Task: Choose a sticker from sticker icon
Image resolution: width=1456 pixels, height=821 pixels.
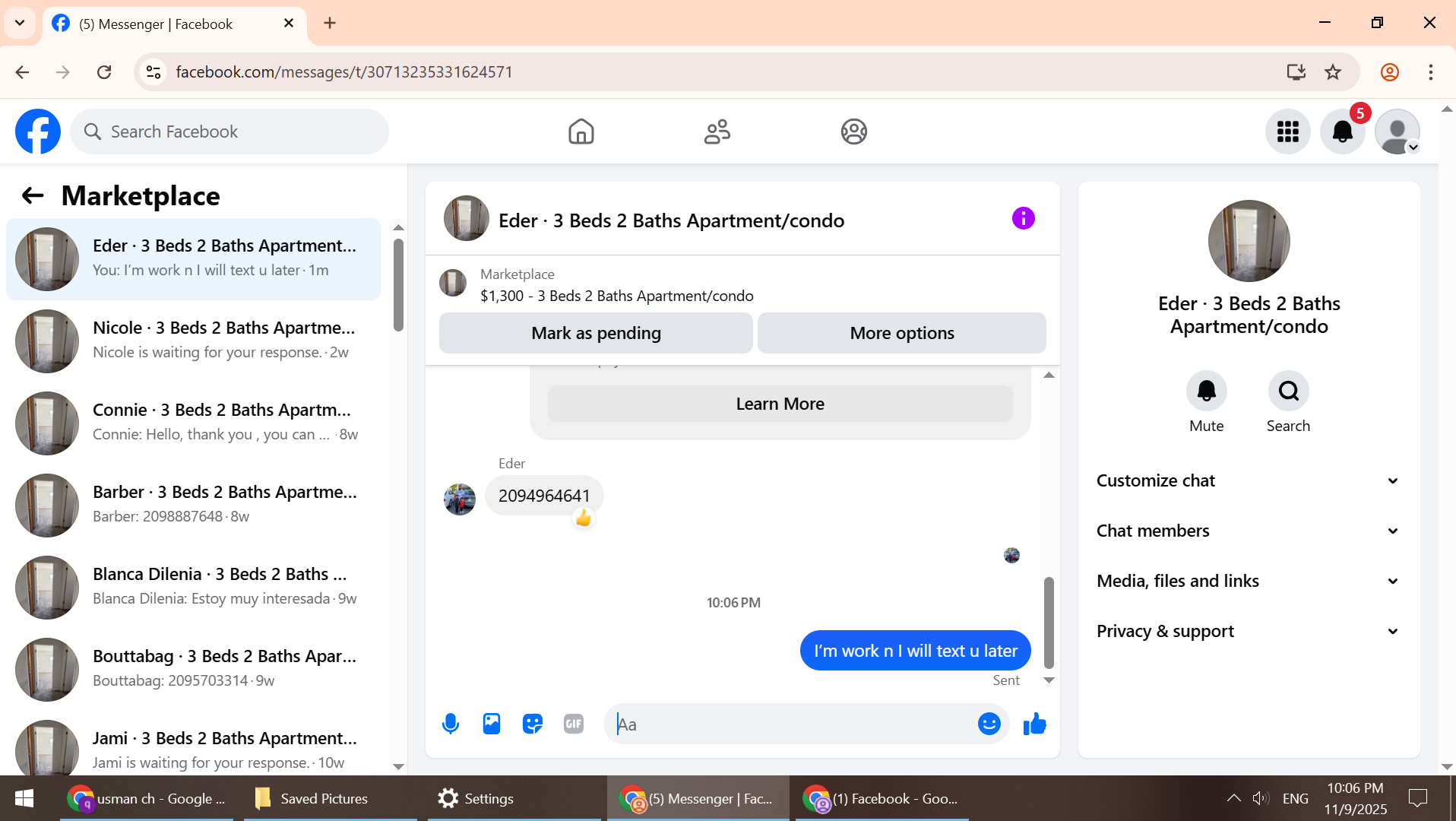Action: pyautogui.click(x=533, y=724)
